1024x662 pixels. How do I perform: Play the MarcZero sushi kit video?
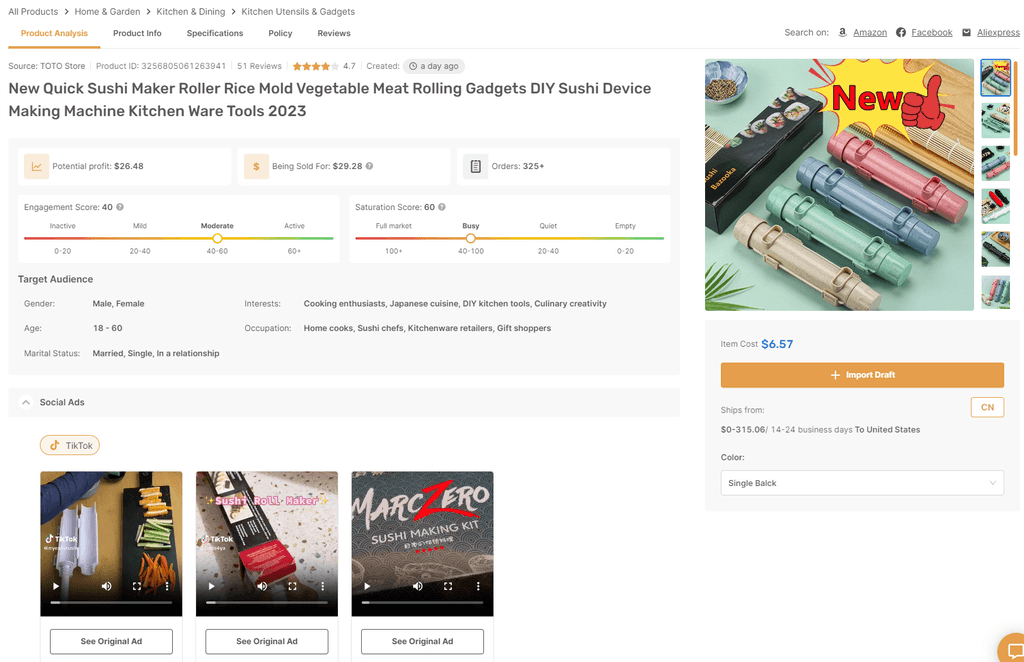point(366,586)
